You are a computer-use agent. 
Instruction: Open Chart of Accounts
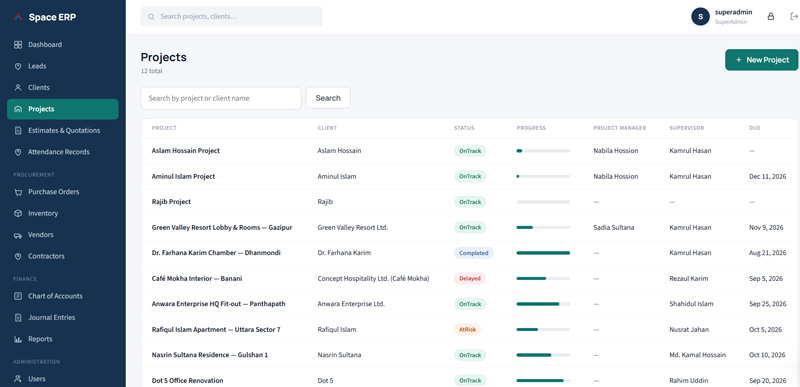coord(63,296)
